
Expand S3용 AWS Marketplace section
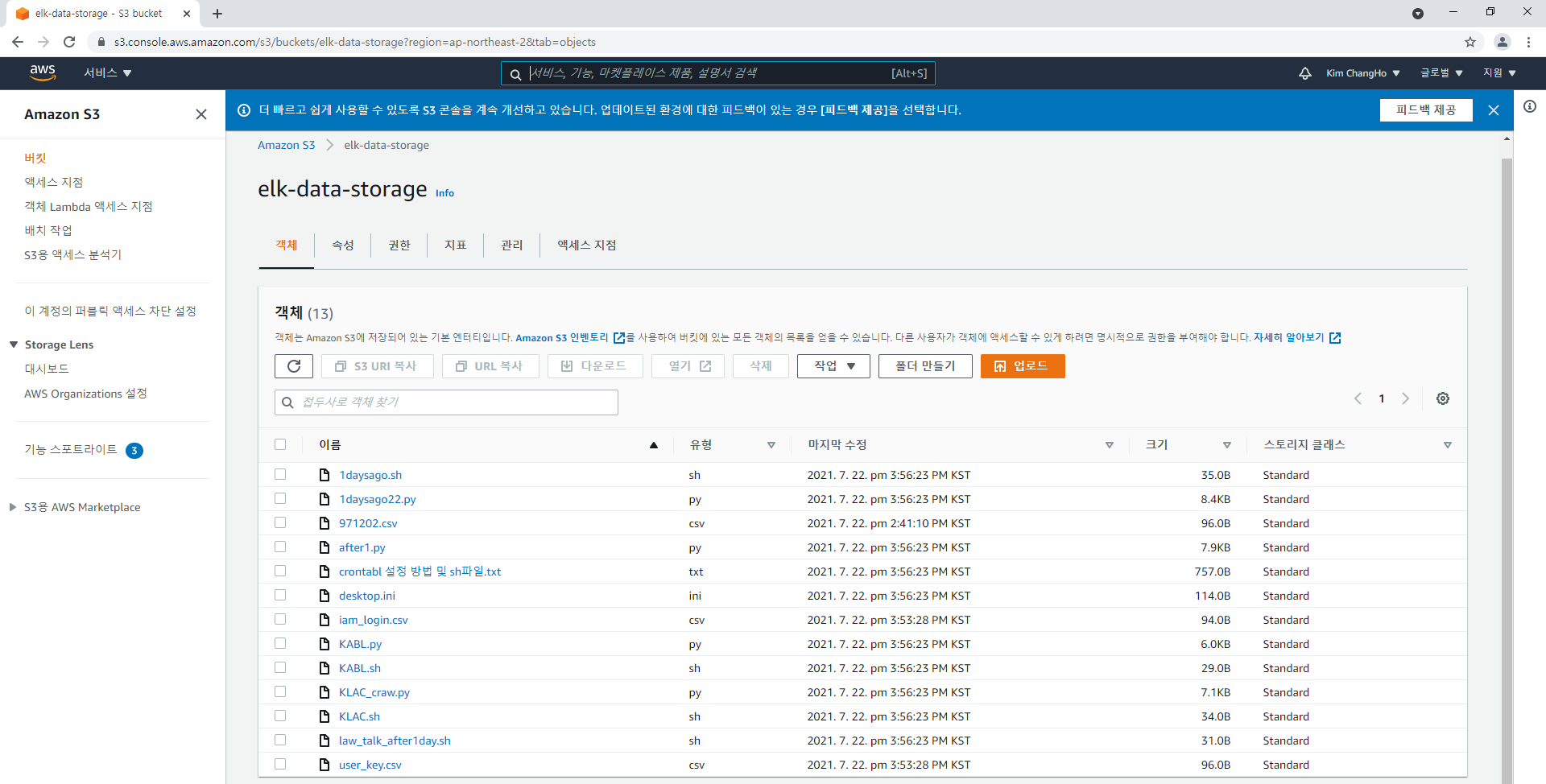click(x=13, y=507)
